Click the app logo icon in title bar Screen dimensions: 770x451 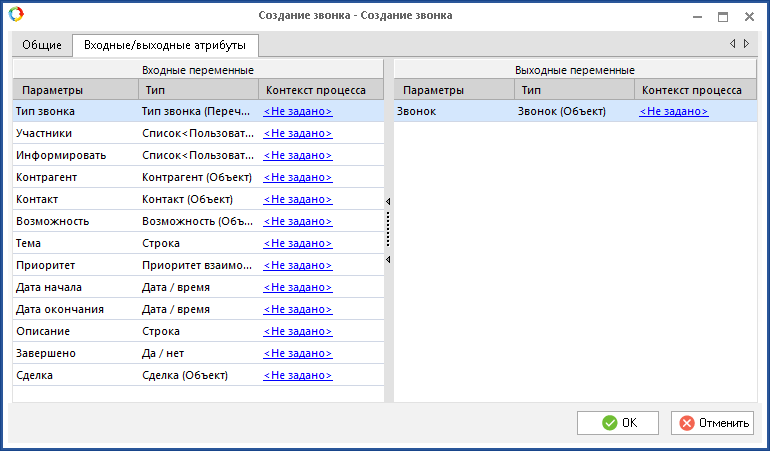coord(14,15)
